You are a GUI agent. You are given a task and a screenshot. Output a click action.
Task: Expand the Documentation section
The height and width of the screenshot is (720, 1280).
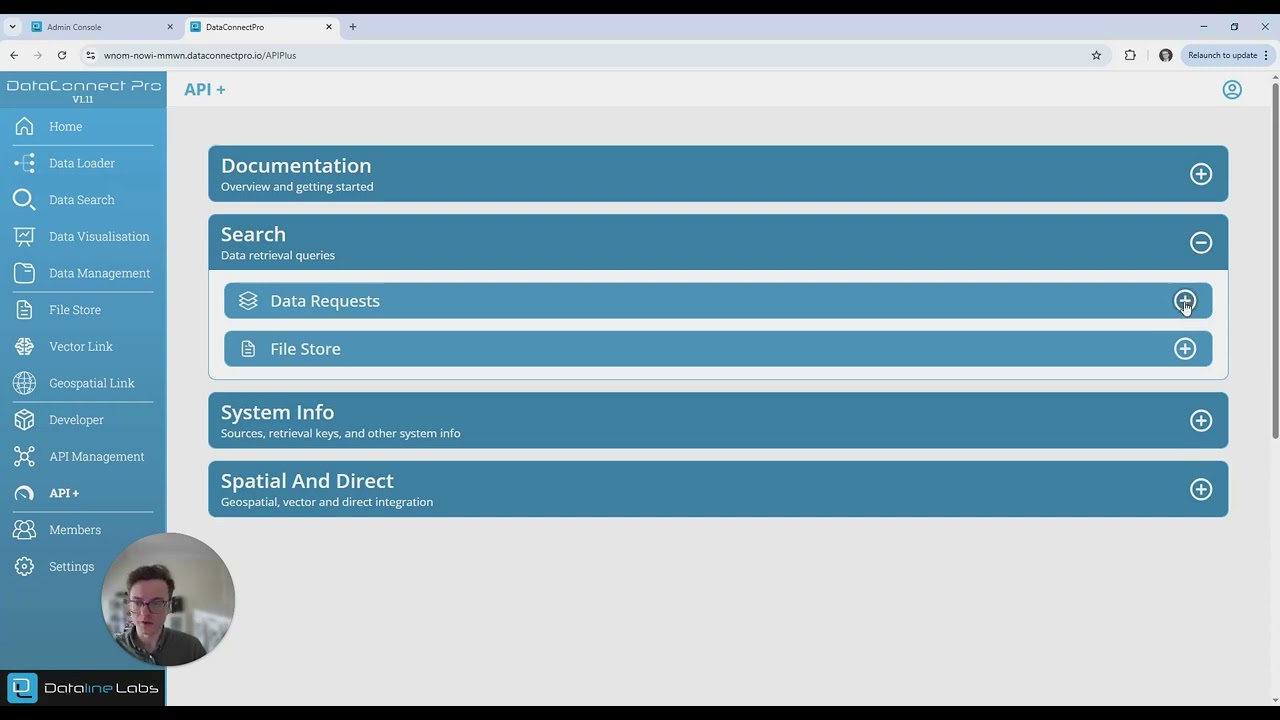point(1201,174)
